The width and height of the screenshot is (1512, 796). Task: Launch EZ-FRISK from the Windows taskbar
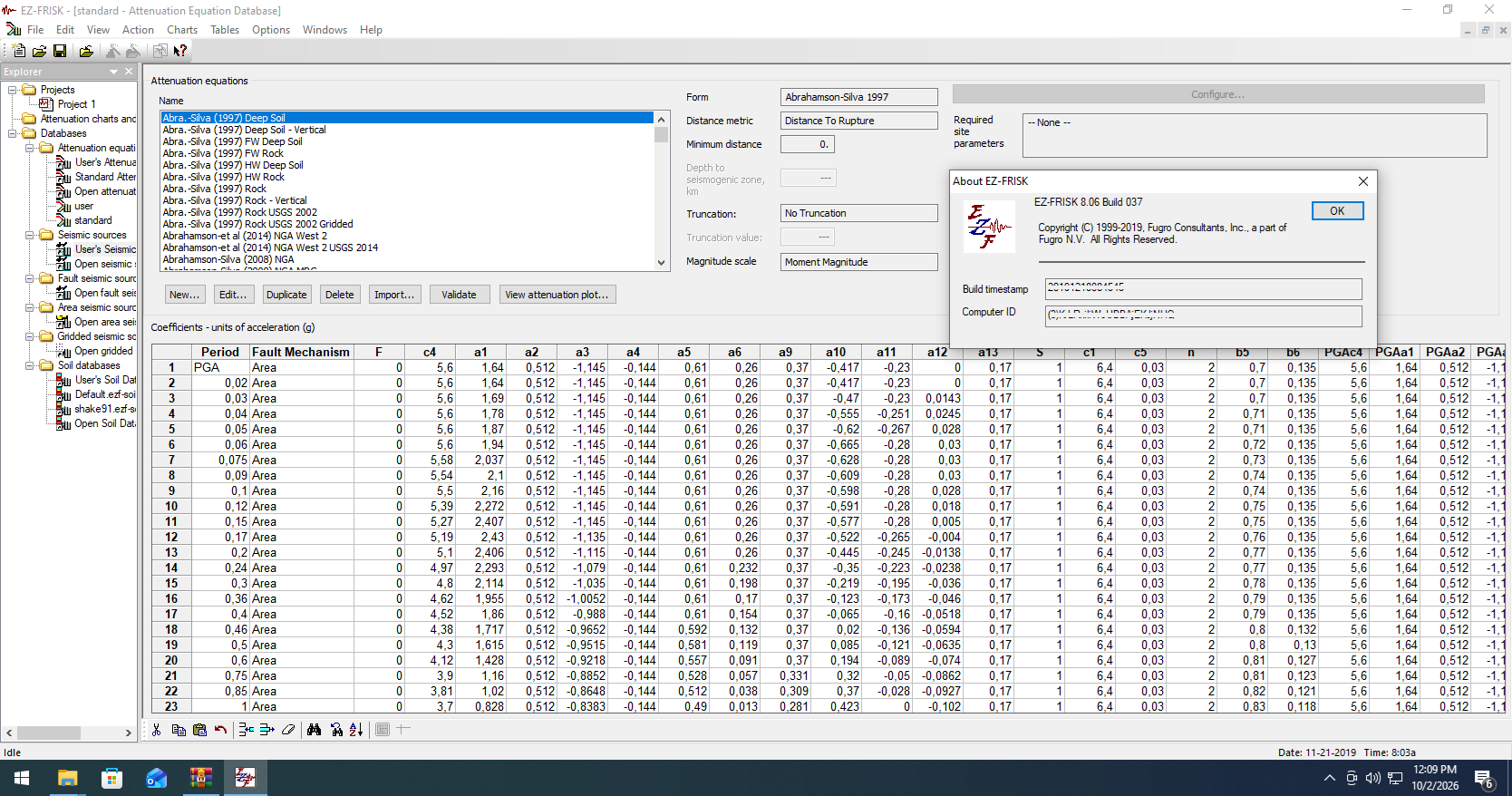coord(245,778)
